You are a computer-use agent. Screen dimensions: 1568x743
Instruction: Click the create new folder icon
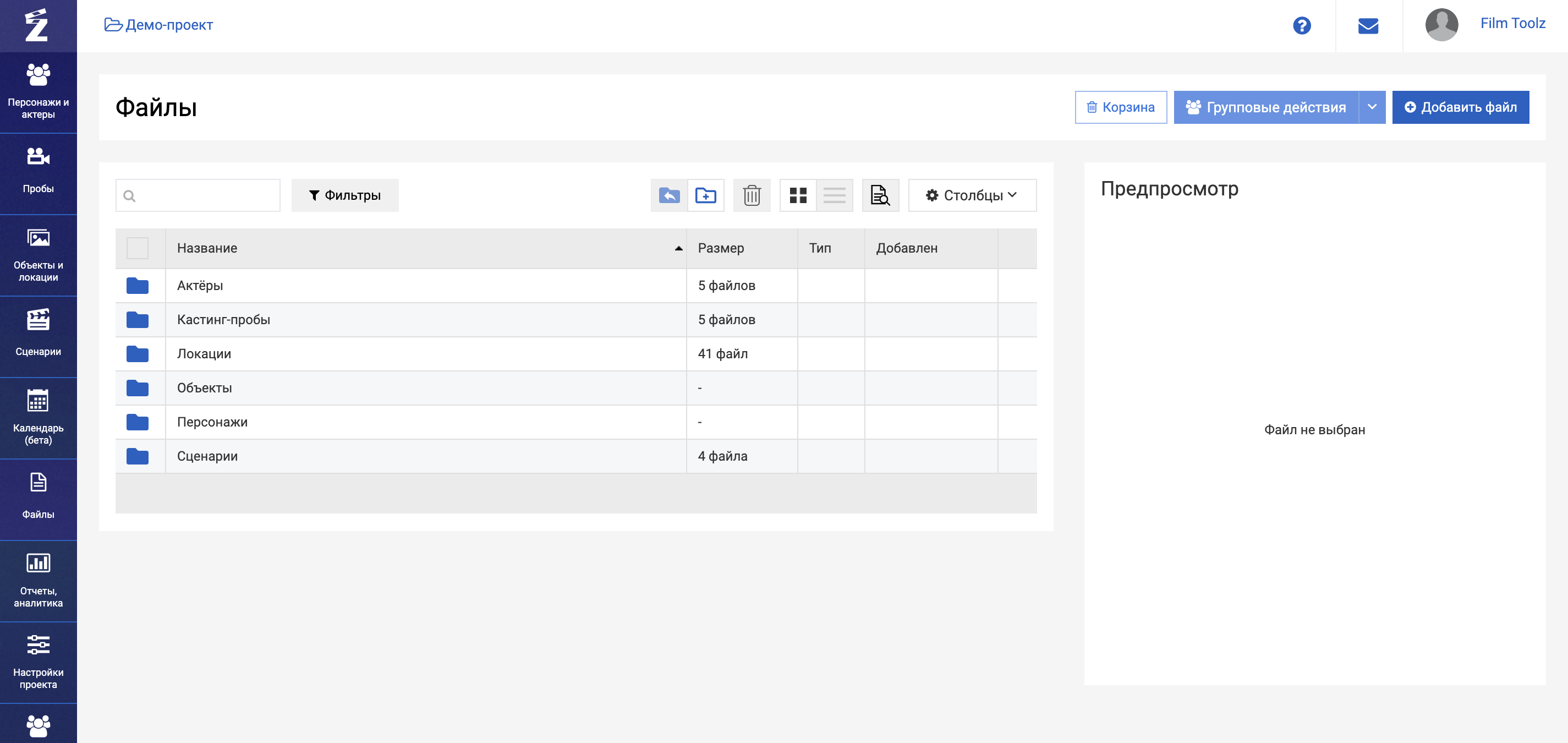point(705,195)
